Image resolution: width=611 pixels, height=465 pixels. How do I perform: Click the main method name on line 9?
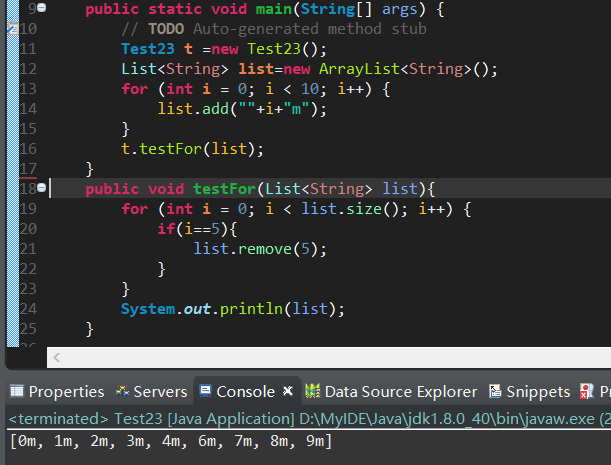tap(274, 9)
